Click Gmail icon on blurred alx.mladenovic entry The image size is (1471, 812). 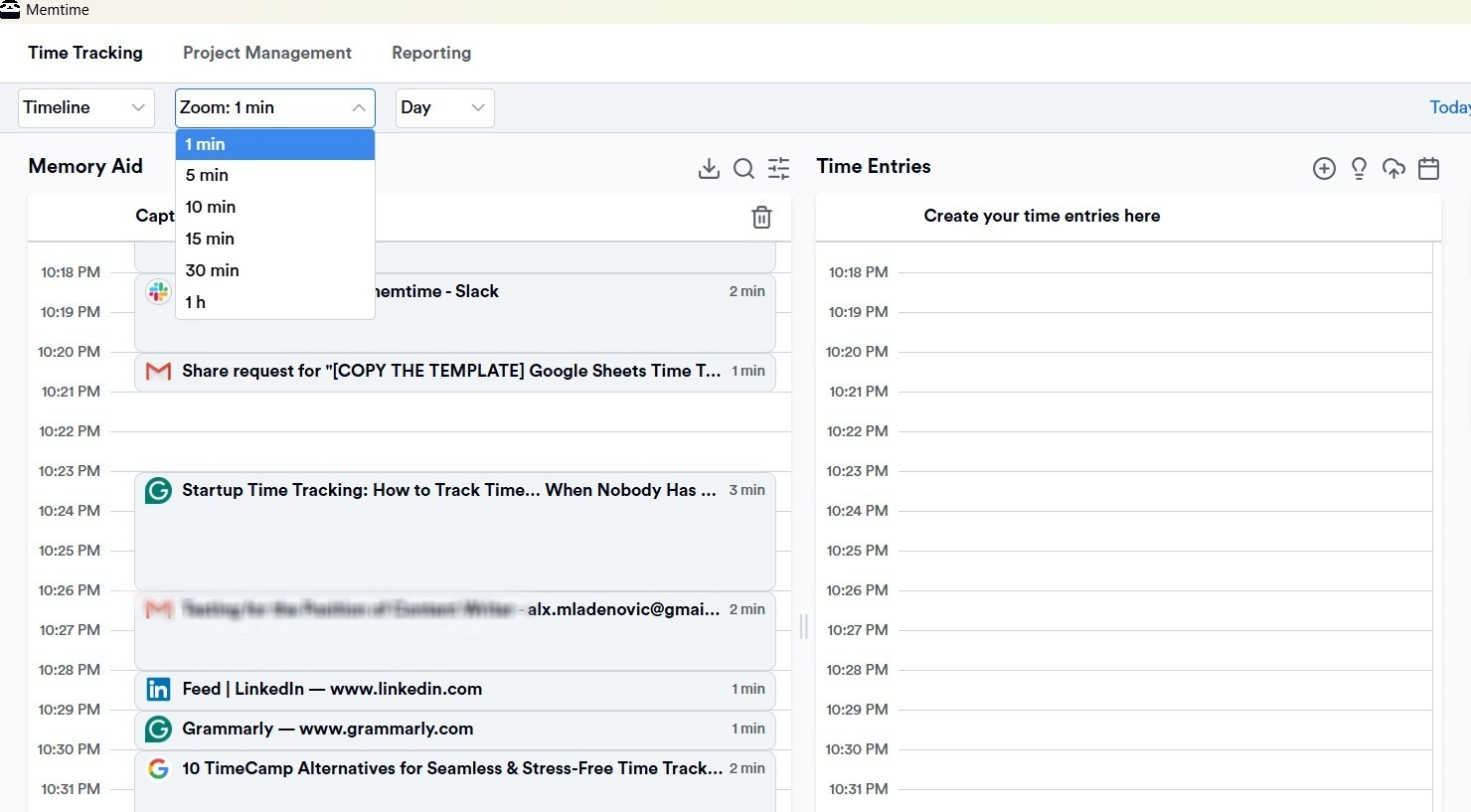(158, 609)
